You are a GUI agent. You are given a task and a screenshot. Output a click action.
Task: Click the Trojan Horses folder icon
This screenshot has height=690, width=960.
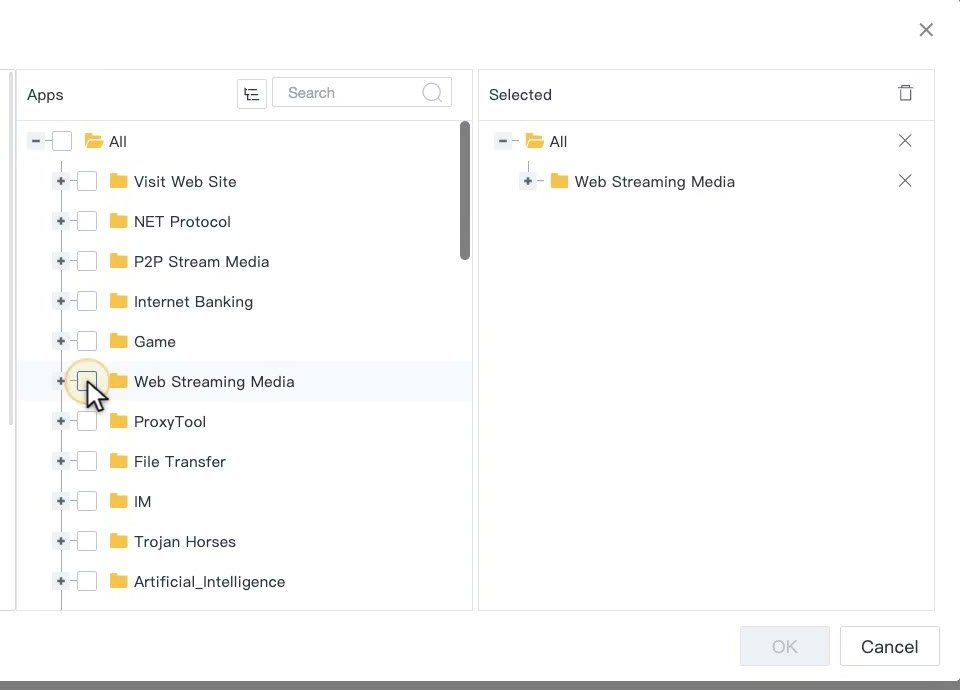118,541
